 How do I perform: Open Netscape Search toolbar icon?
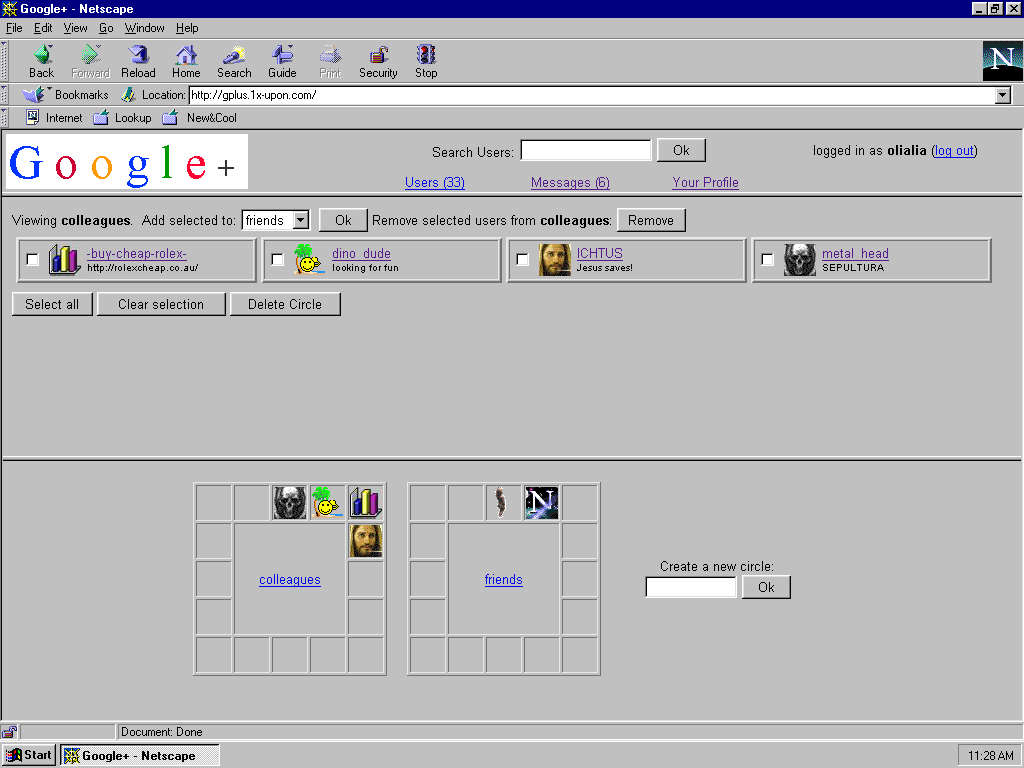point(234,56)
